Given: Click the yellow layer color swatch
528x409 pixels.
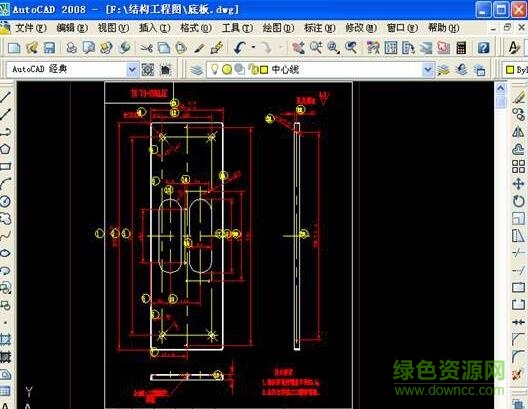Looking at the screenshot, I should [264, 70].
